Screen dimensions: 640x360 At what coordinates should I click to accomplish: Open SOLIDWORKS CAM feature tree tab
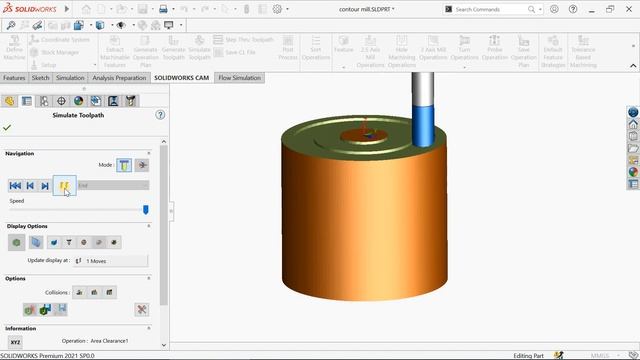click(96, 101)
